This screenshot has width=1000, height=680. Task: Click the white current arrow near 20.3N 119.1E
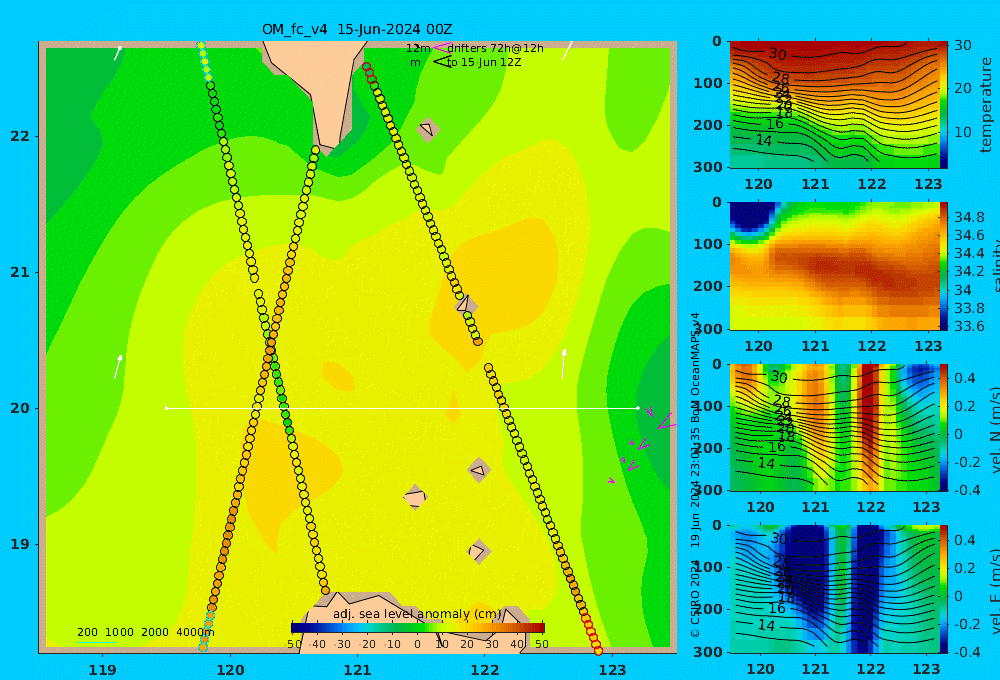click(118, 367)
